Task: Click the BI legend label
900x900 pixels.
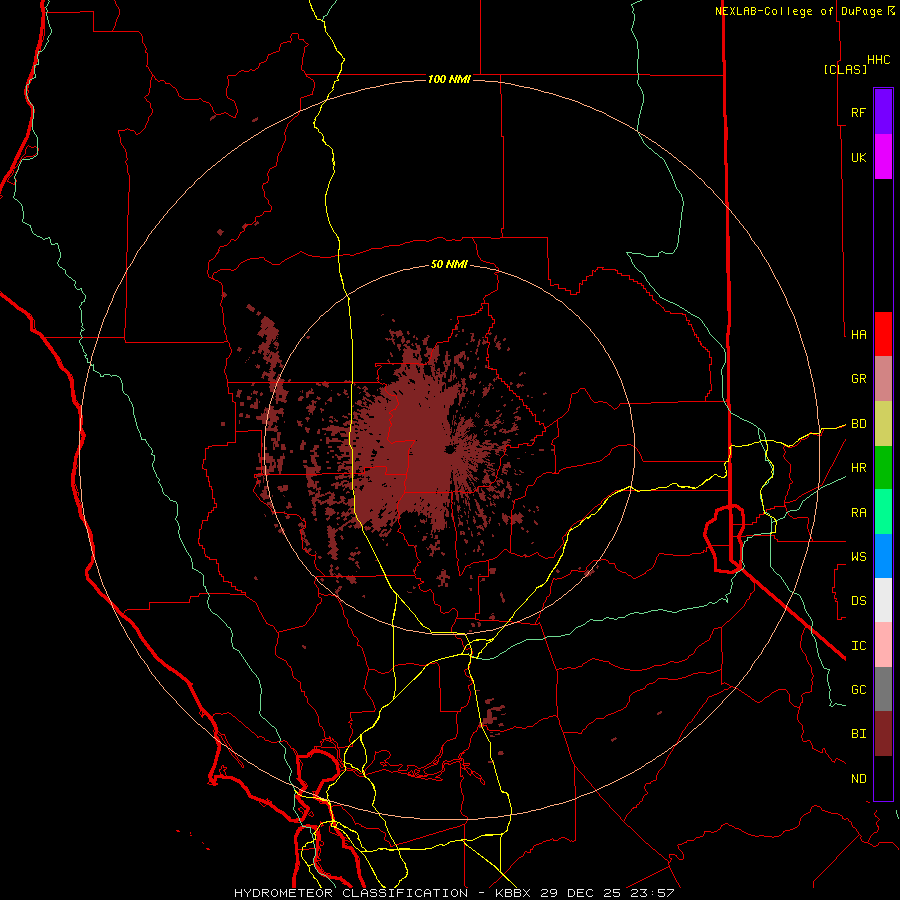Action: point(858,734)
